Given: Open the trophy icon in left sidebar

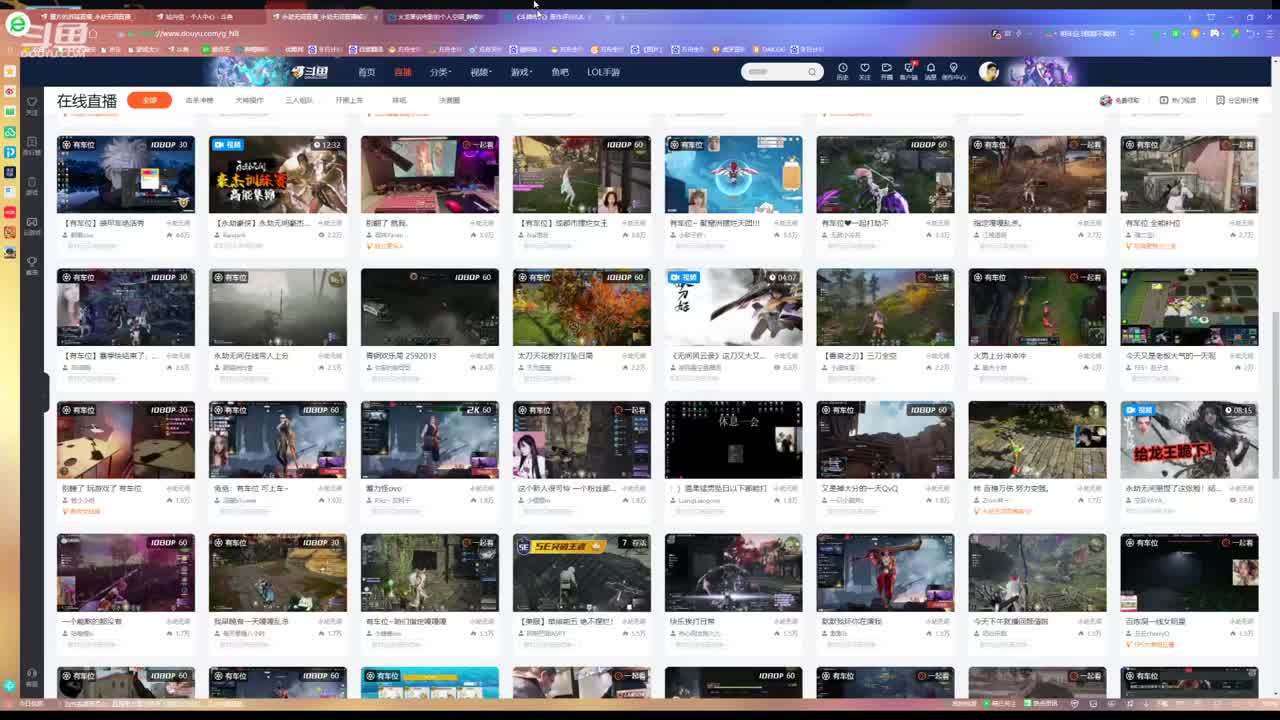Looking at the screenshot, I should click(x=32, y=263).
